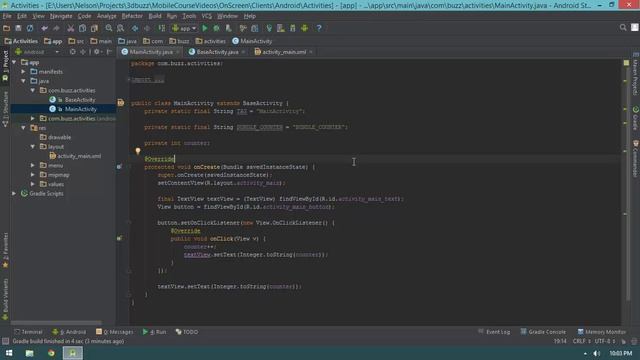Select activity_main.xml in the project tree

point(79,156)
